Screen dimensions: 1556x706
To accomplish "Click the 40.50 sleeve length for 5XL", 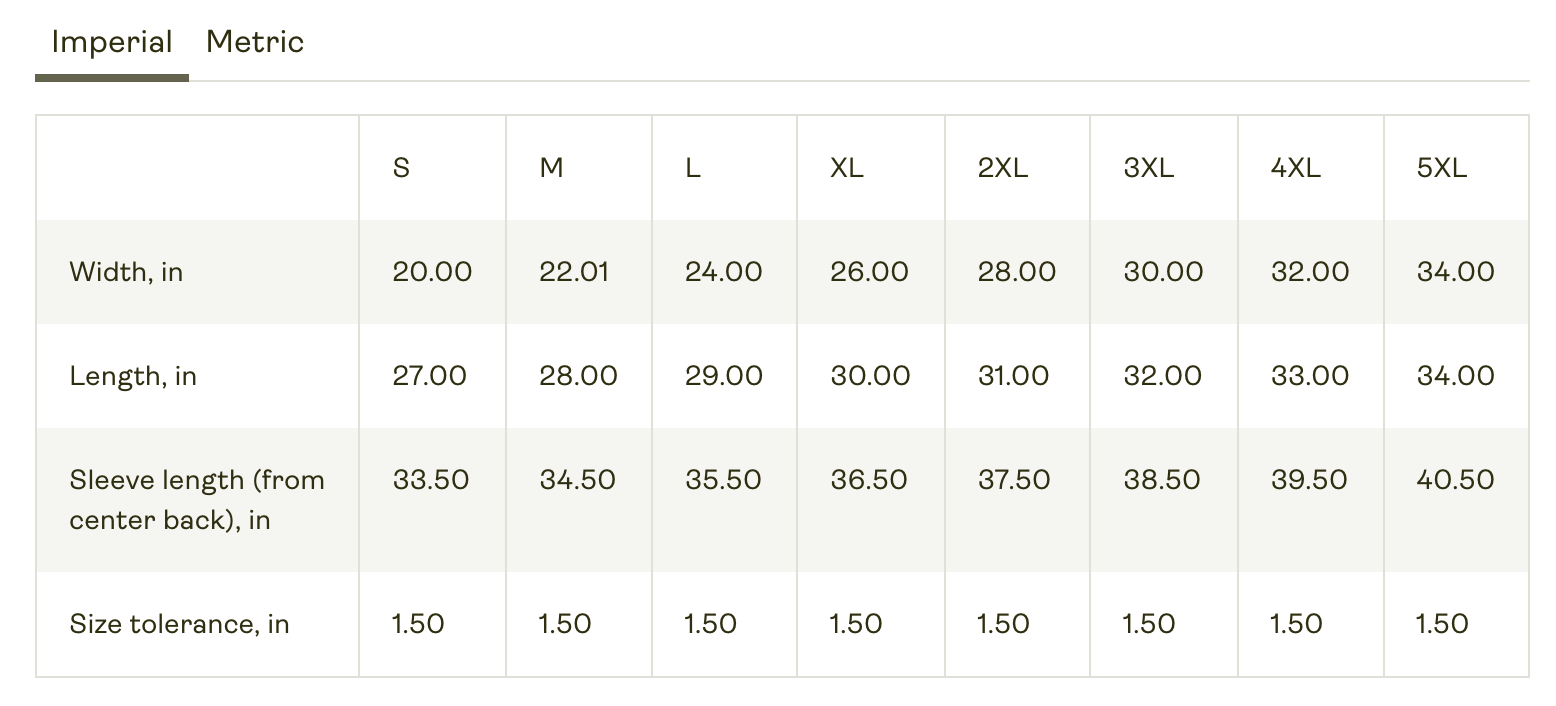I will (1456, 480).
